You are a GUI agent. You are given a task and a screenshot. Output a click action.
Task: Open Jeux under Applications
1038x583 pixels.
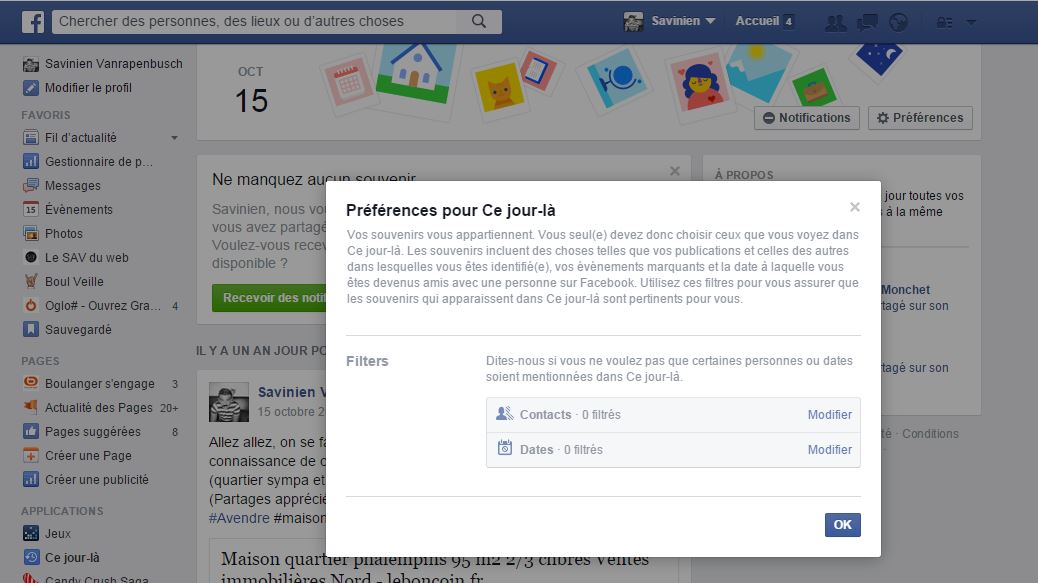pos(58,533)
